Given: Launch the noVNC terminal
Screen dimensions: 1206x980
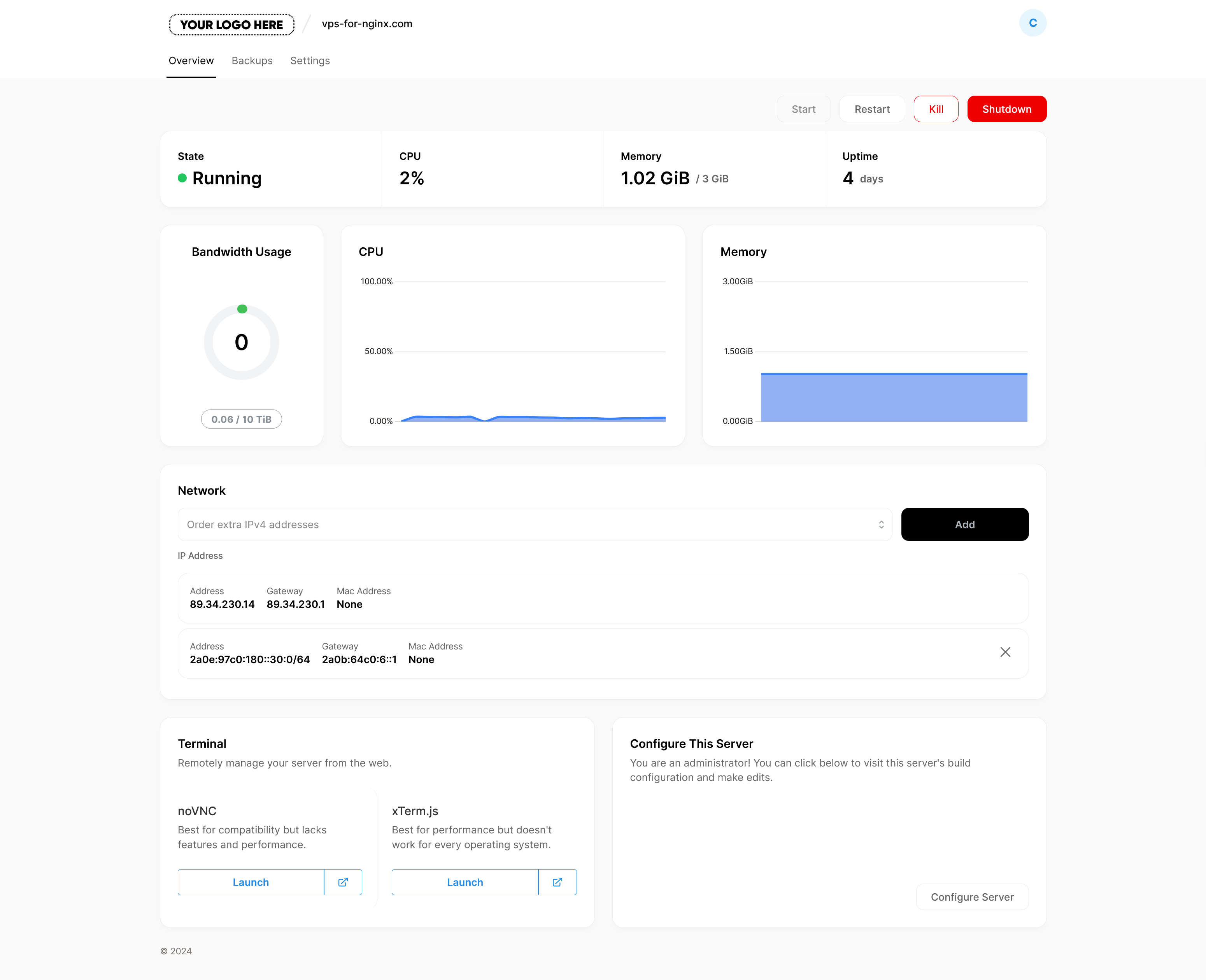Looking at the screenshot, I should coord(251,882).
